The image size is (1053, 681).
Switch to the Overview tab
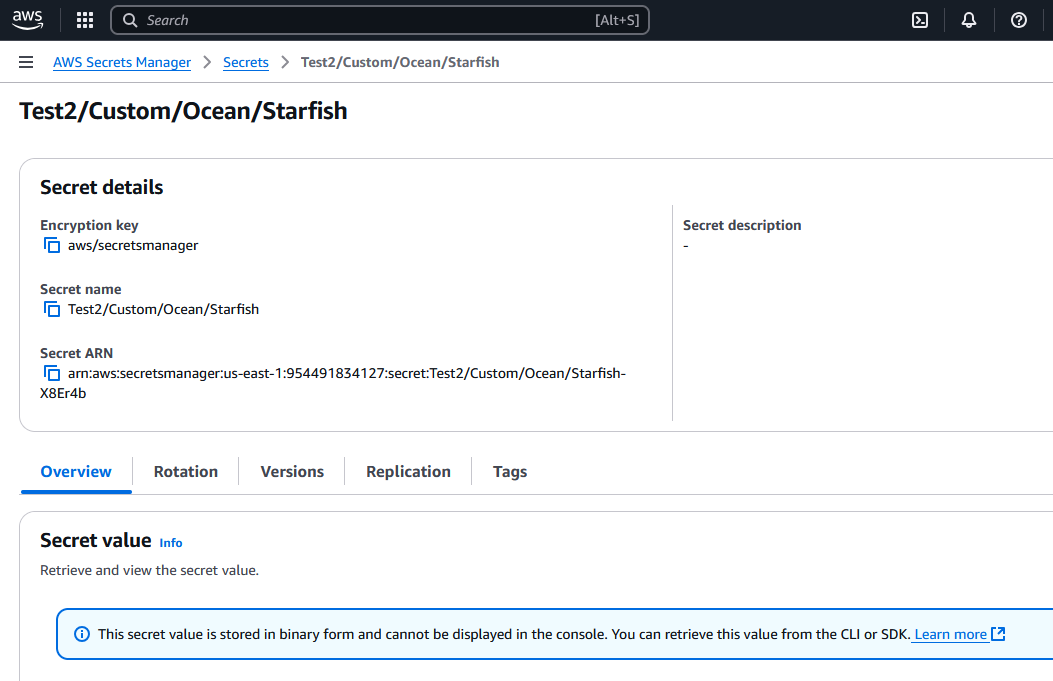click(76, 472)
